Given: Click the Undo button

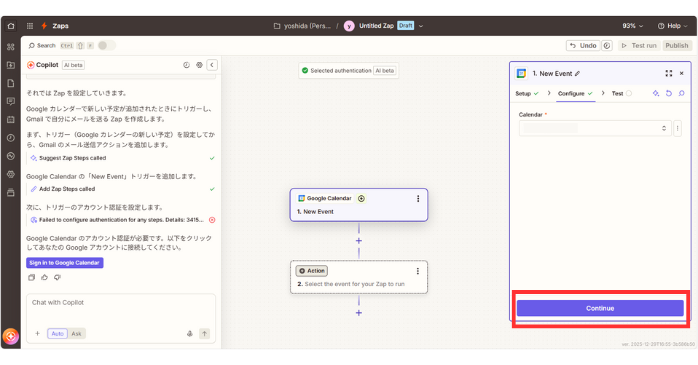Looking at the screenshot, I should pyautogui.click(x=583, y=45).
